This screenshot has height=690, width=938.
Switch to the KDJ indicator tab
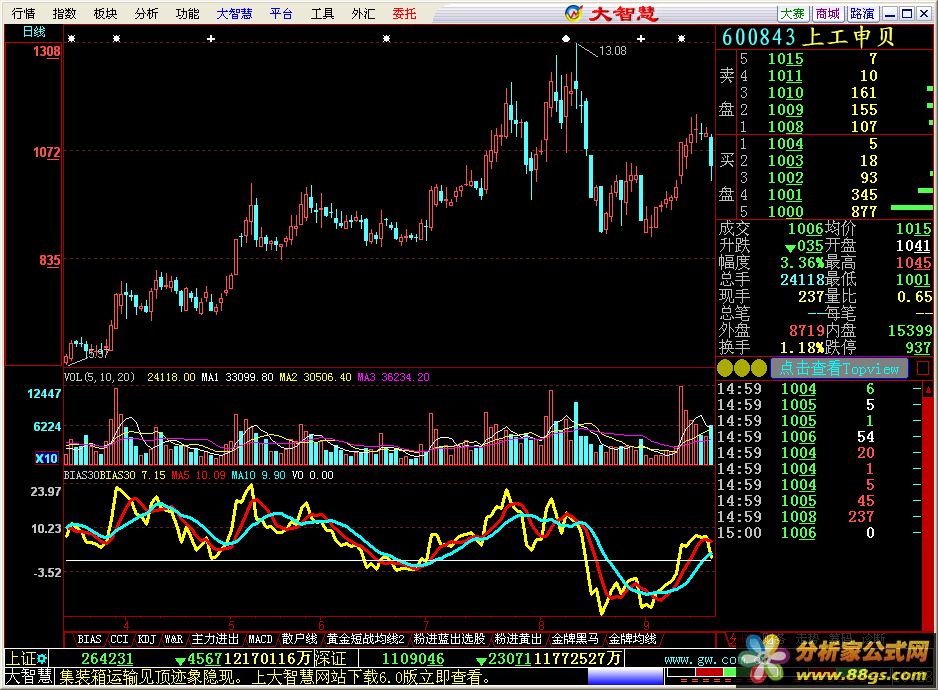pyautogui.click(x=147, y=639)
